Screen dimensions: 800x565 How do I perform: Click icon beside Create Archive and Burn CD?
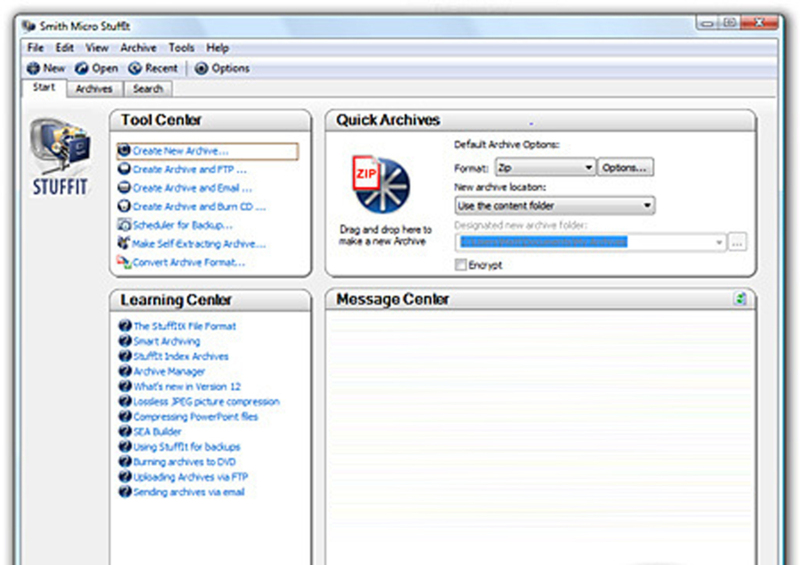click(124, 206)
